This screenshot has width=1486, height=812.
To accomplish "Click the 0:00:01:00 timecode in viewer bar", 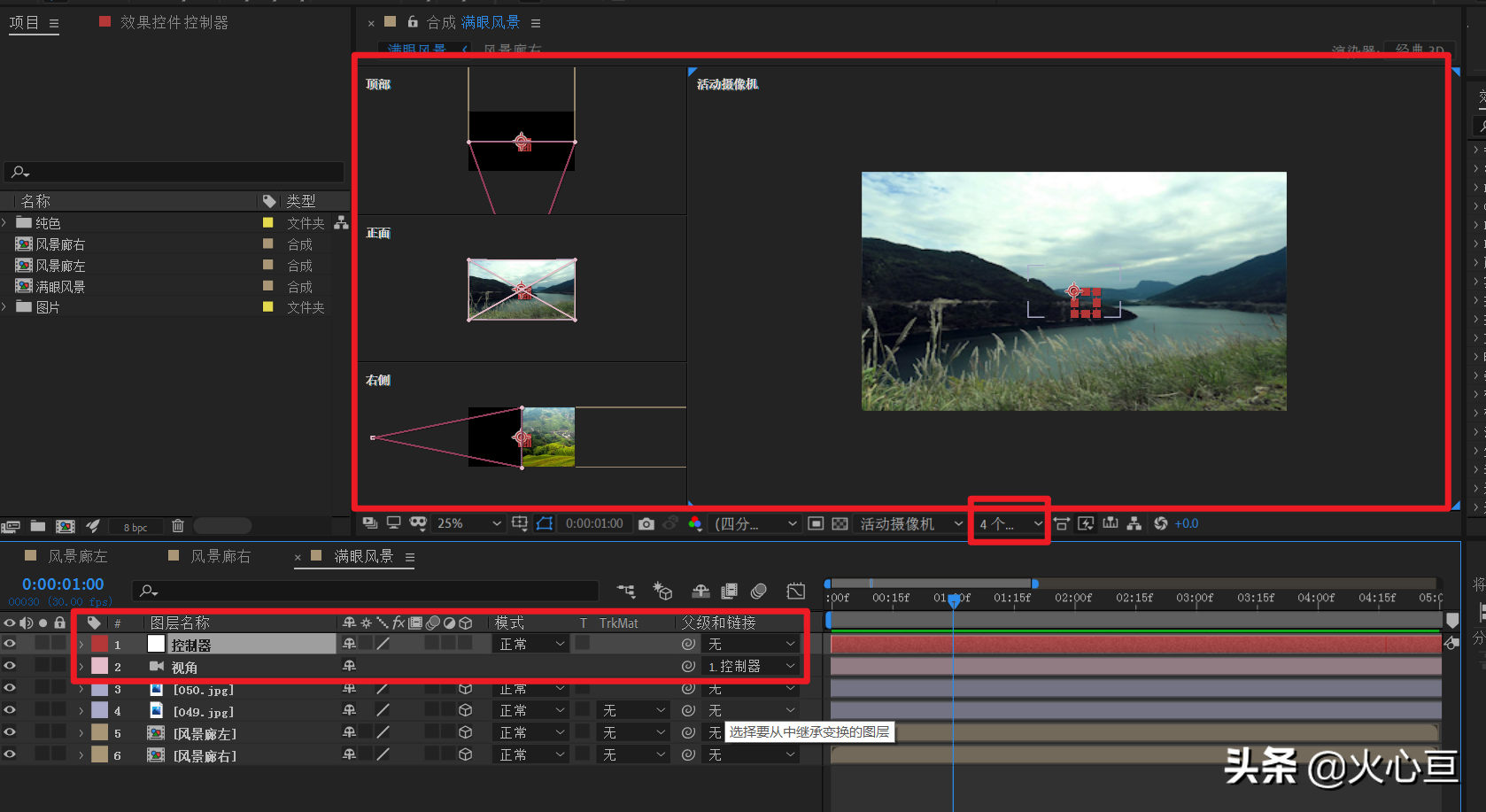I will coord(594,523).
